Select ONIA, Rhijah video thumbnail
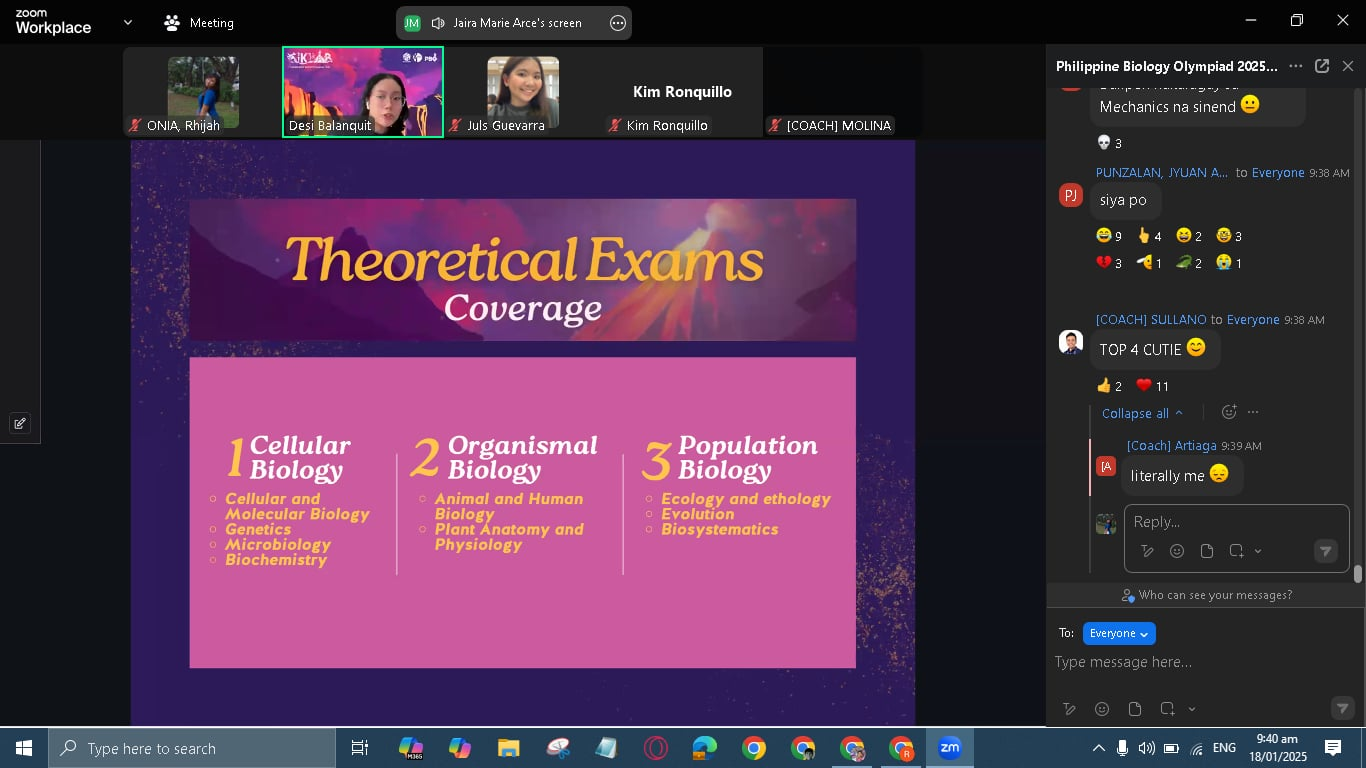Screen dimensions: 1366x768 [203, 90]
